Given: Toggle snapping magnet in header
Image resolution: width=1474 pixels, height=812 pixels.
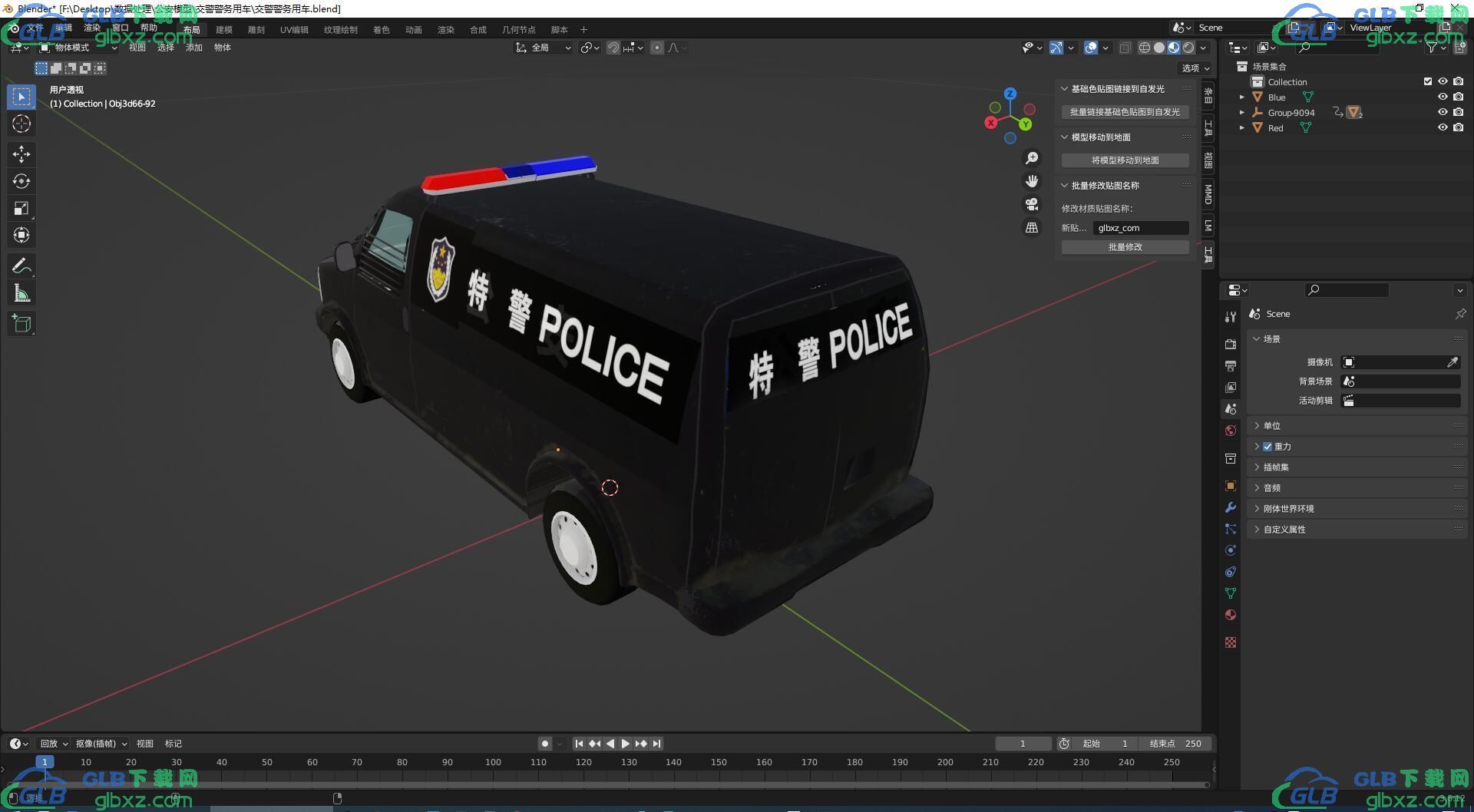Looking at the screenshot, I should click(x=613, y=48).
